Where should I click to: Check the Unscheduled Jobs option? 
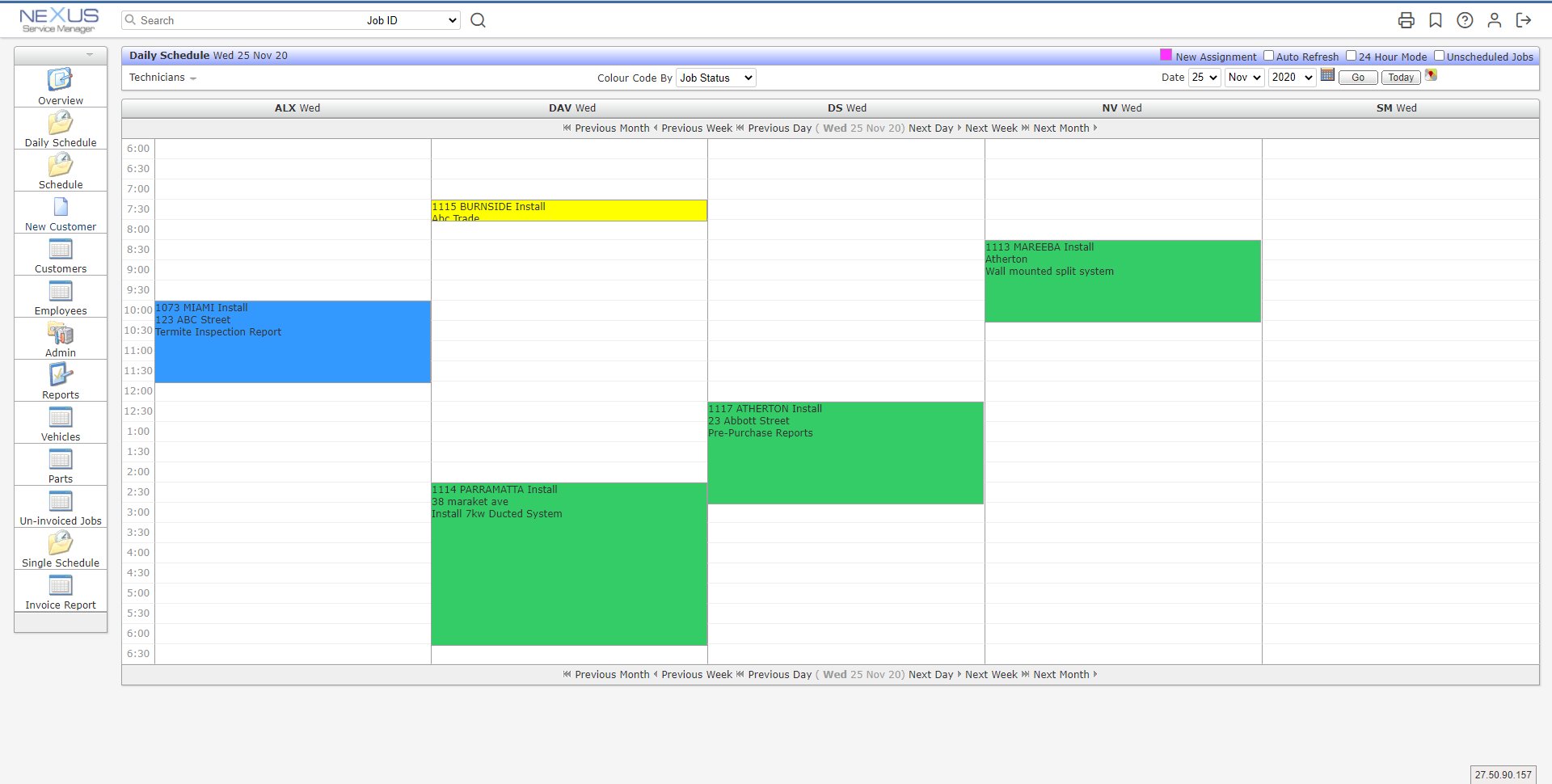point(1439,54)
